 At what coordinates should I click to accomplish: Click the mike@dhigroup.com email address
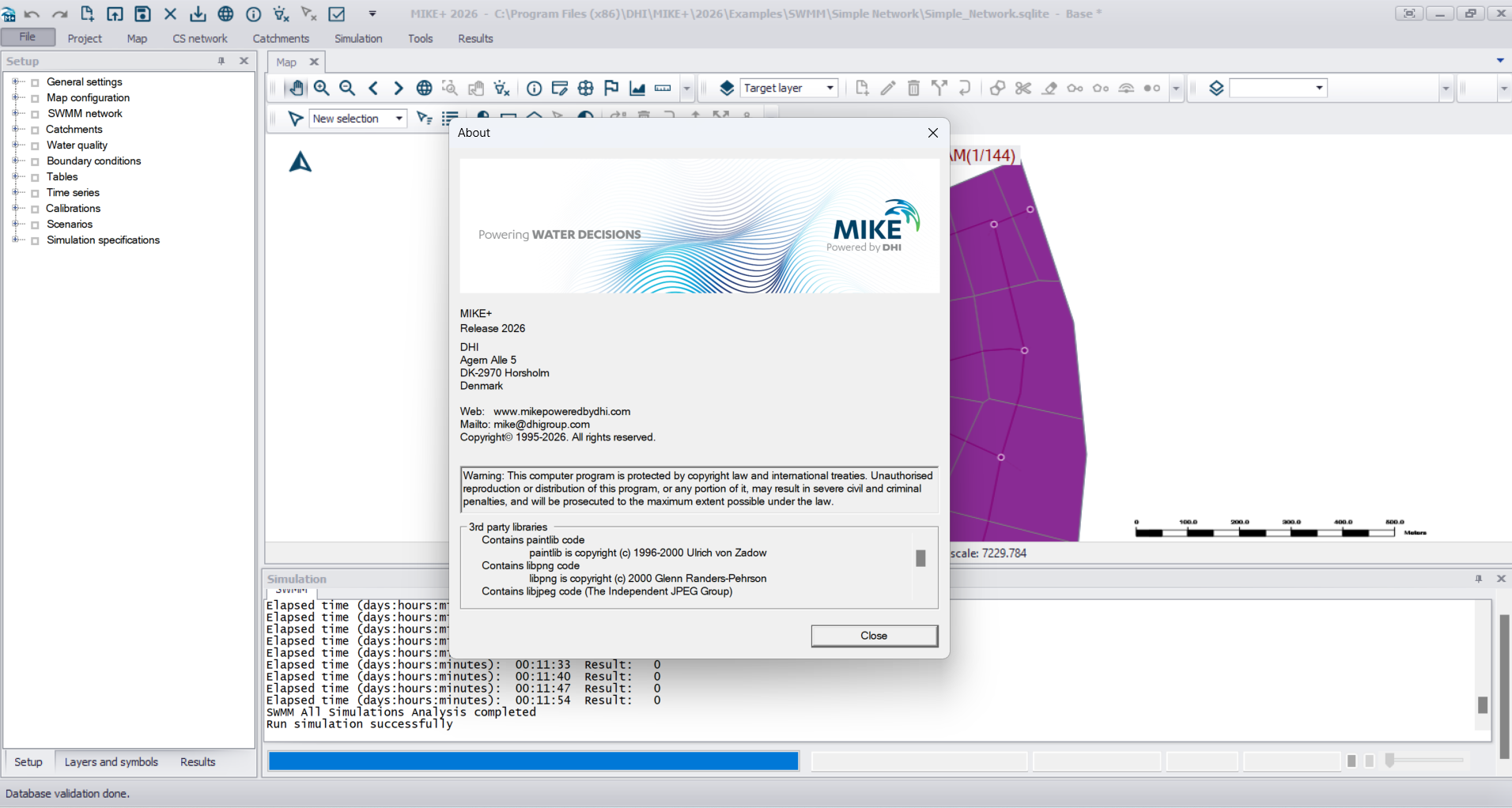coord(542,425)
